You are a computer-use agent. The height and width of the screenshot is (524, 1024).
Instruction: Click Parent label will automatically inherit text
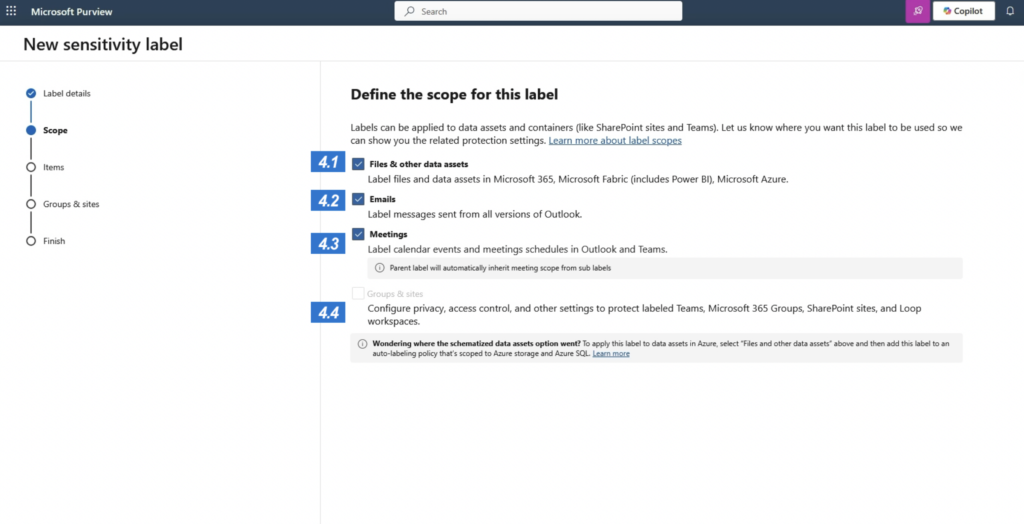500,268
